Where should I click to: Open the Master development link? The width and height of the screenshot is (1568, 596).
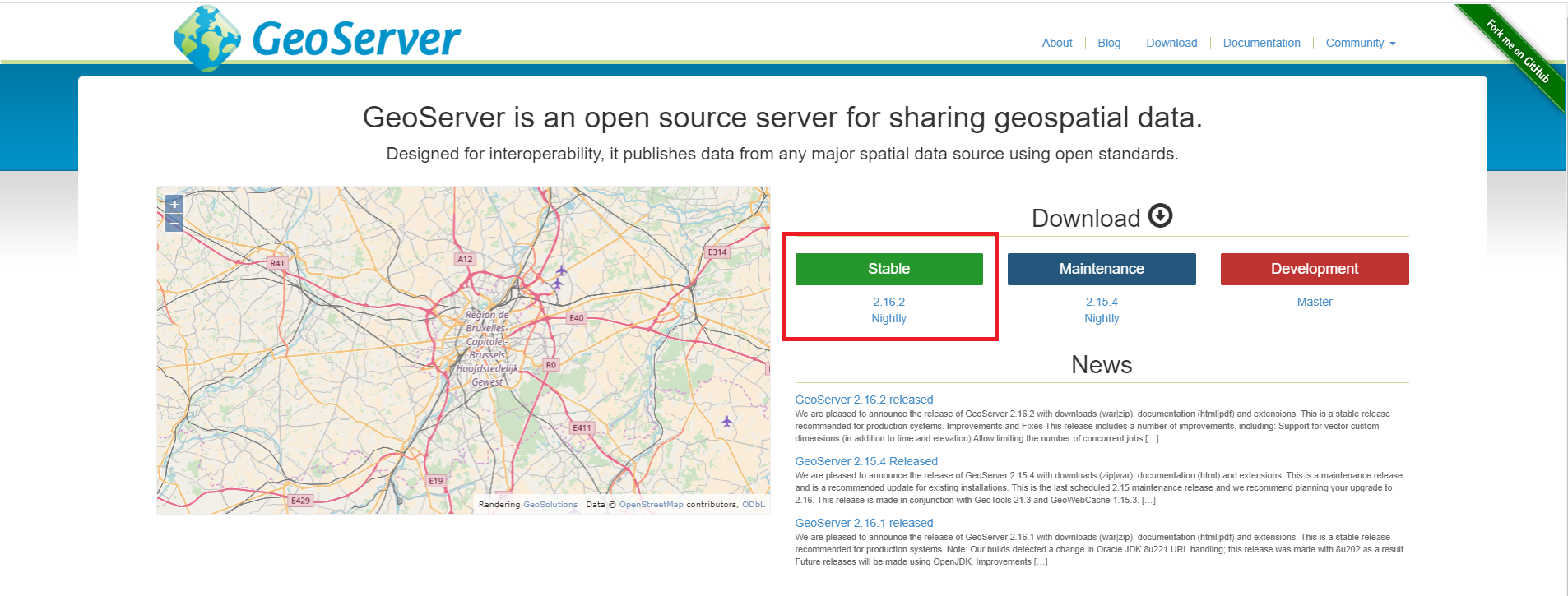(x=1315, y=302)
